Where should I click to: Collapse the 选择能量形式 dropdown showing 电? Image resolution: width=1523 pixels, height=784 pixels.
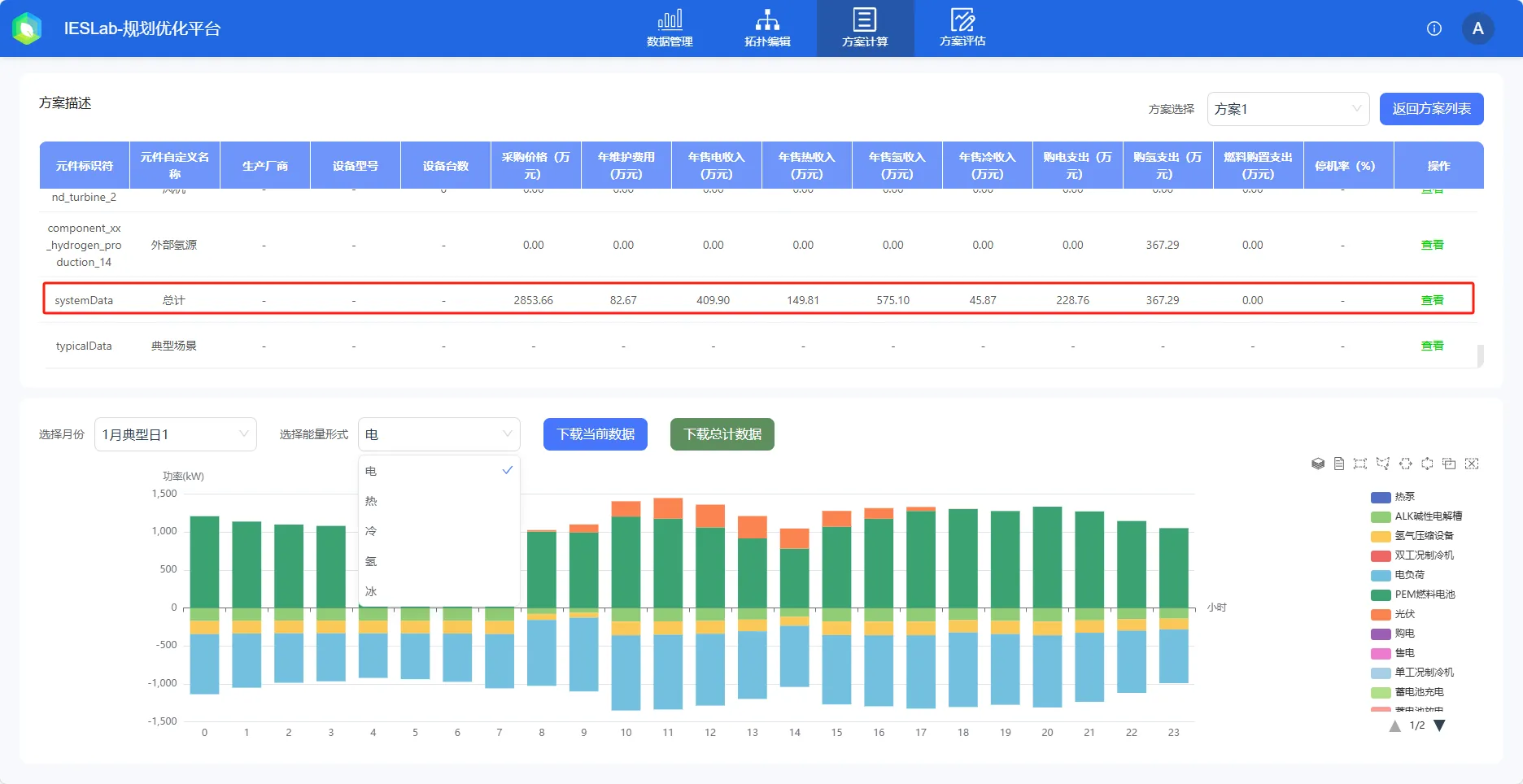(439, 434)
